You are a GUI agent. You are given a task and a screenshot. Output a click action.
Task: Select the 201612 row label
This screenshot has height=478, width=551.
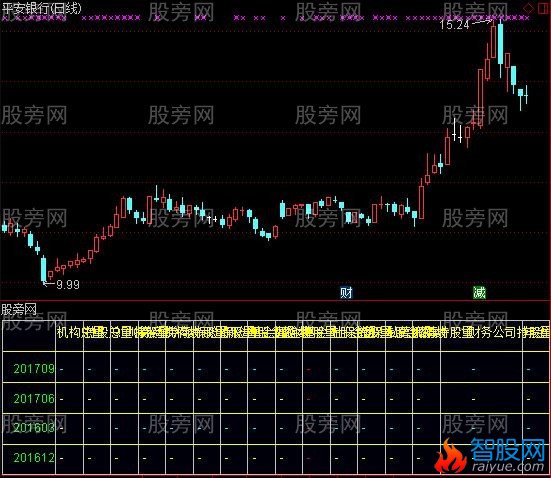coord(34,458)
